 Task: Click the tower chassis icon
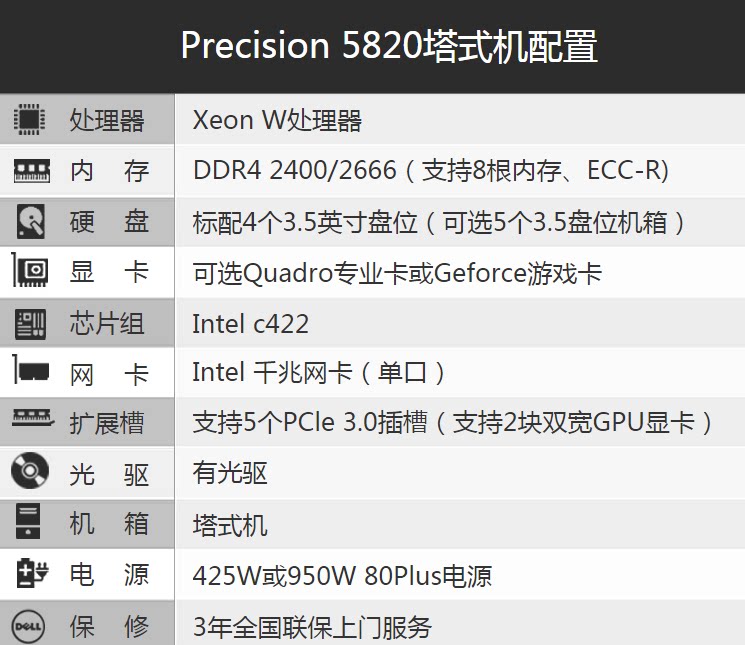30,524
